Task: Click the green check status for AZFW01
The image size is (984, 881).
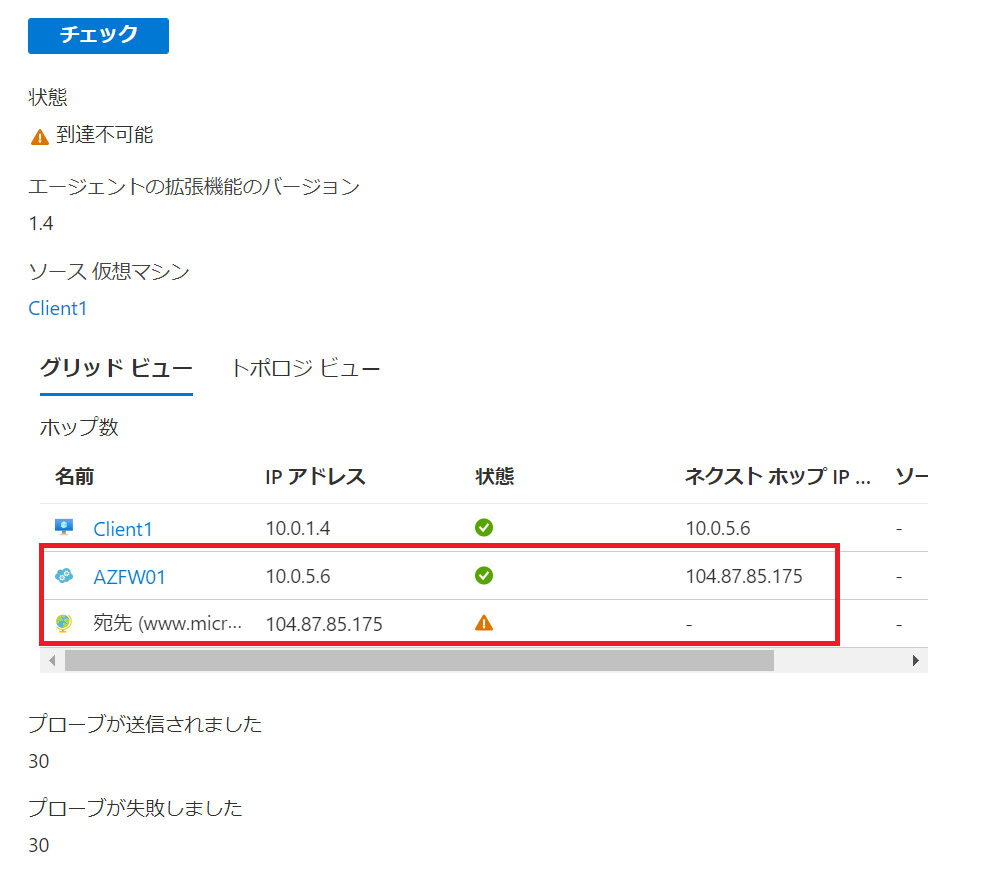Action: pyautogui.click(x=484, y=575)
